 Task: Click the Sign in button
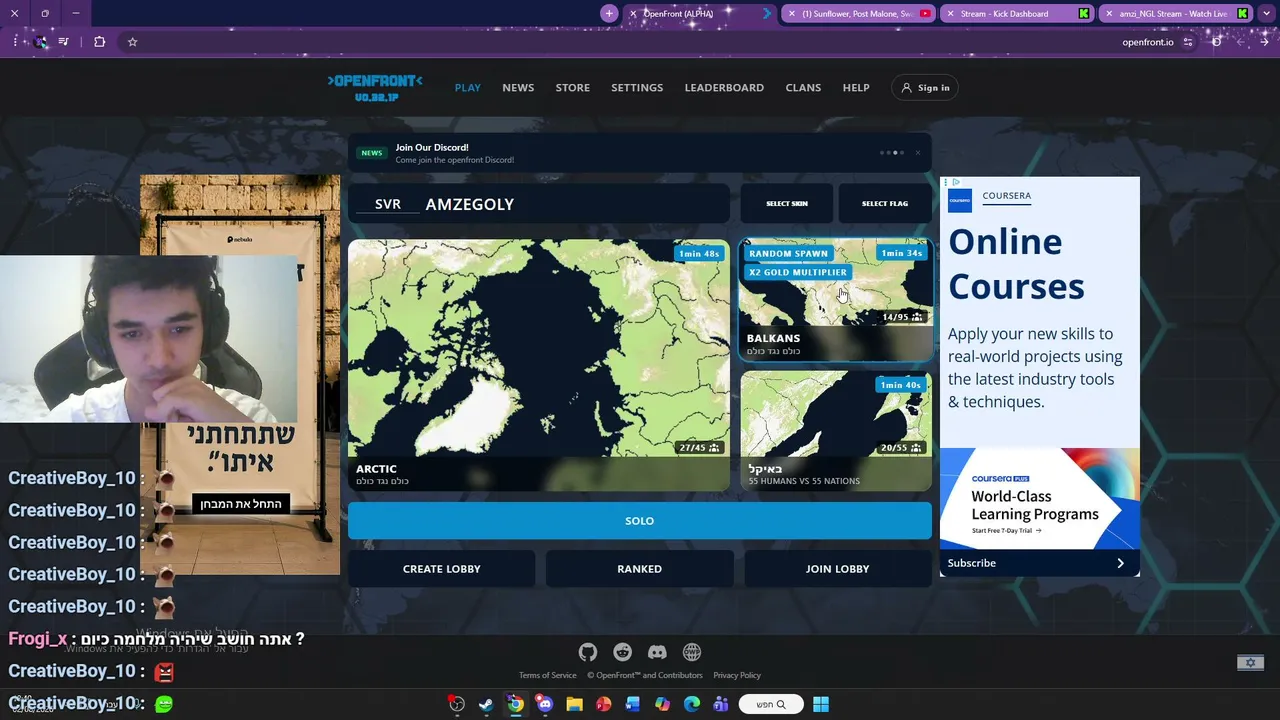point(925,88)
